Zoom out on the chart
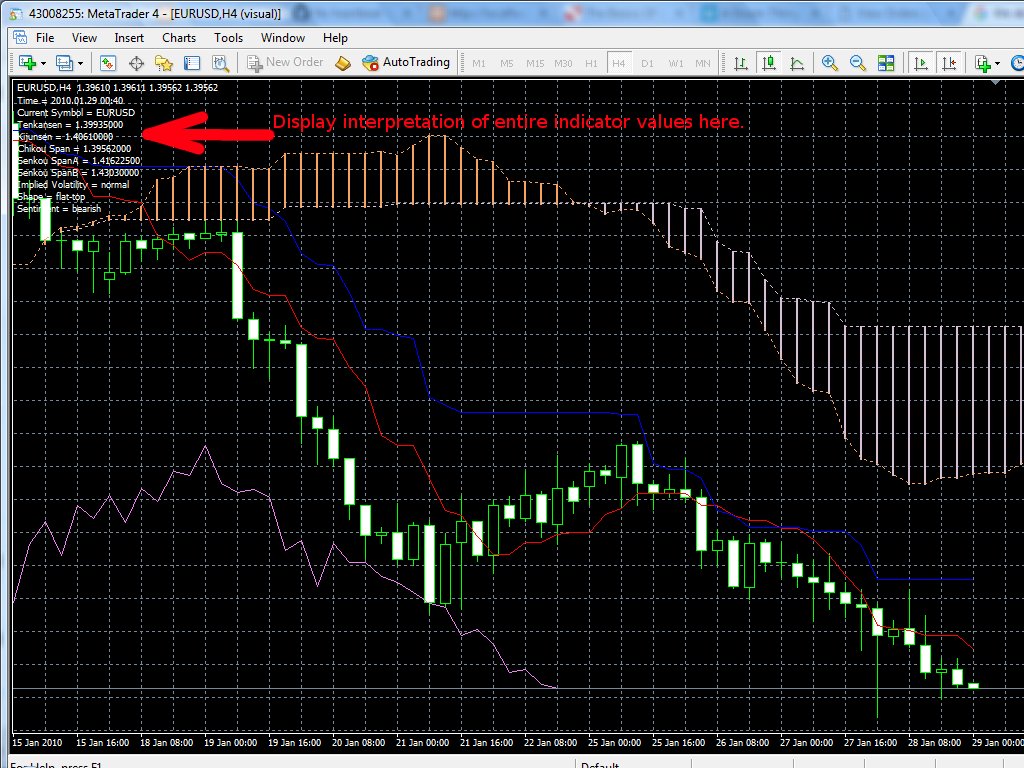 (x=857, y=62)
